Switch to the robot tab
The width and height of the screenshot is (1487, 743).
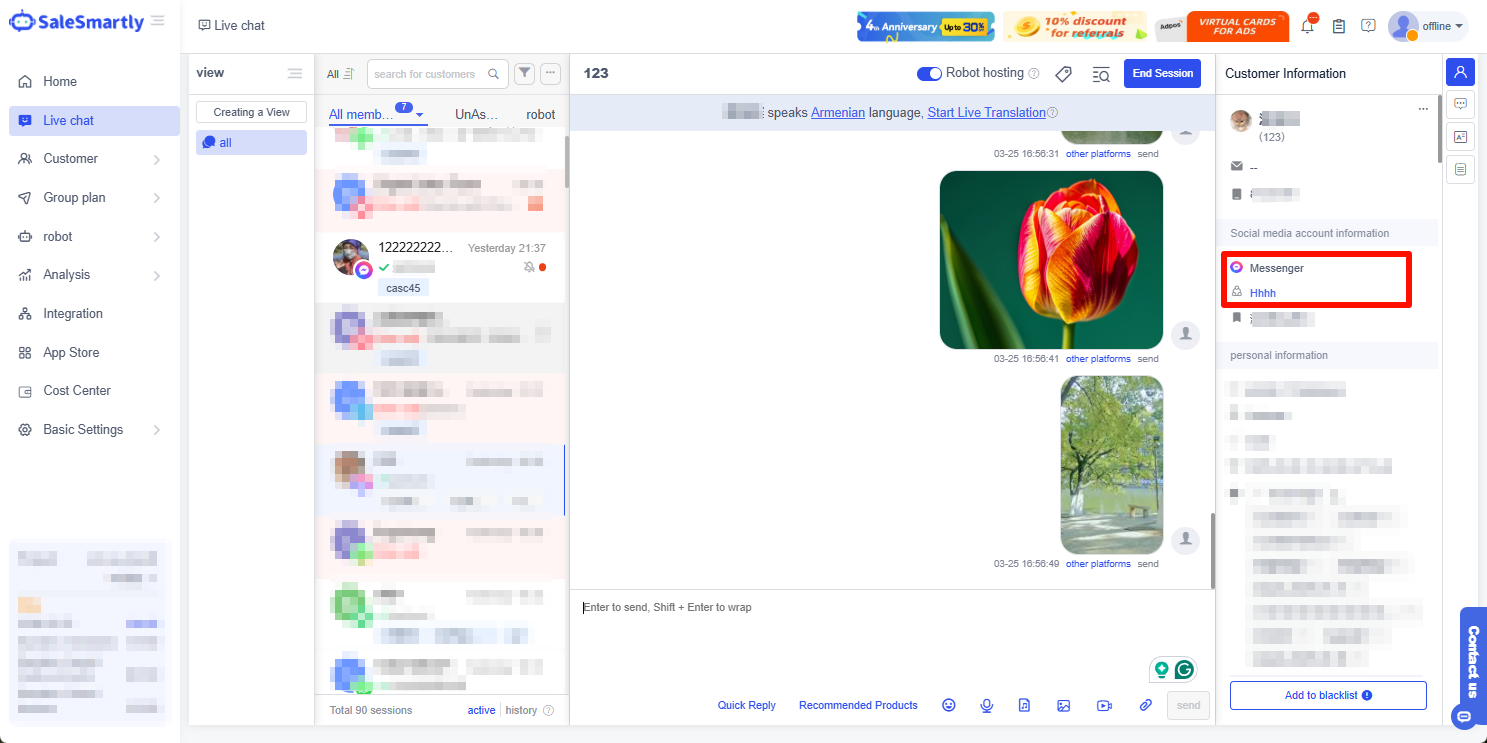541,115
